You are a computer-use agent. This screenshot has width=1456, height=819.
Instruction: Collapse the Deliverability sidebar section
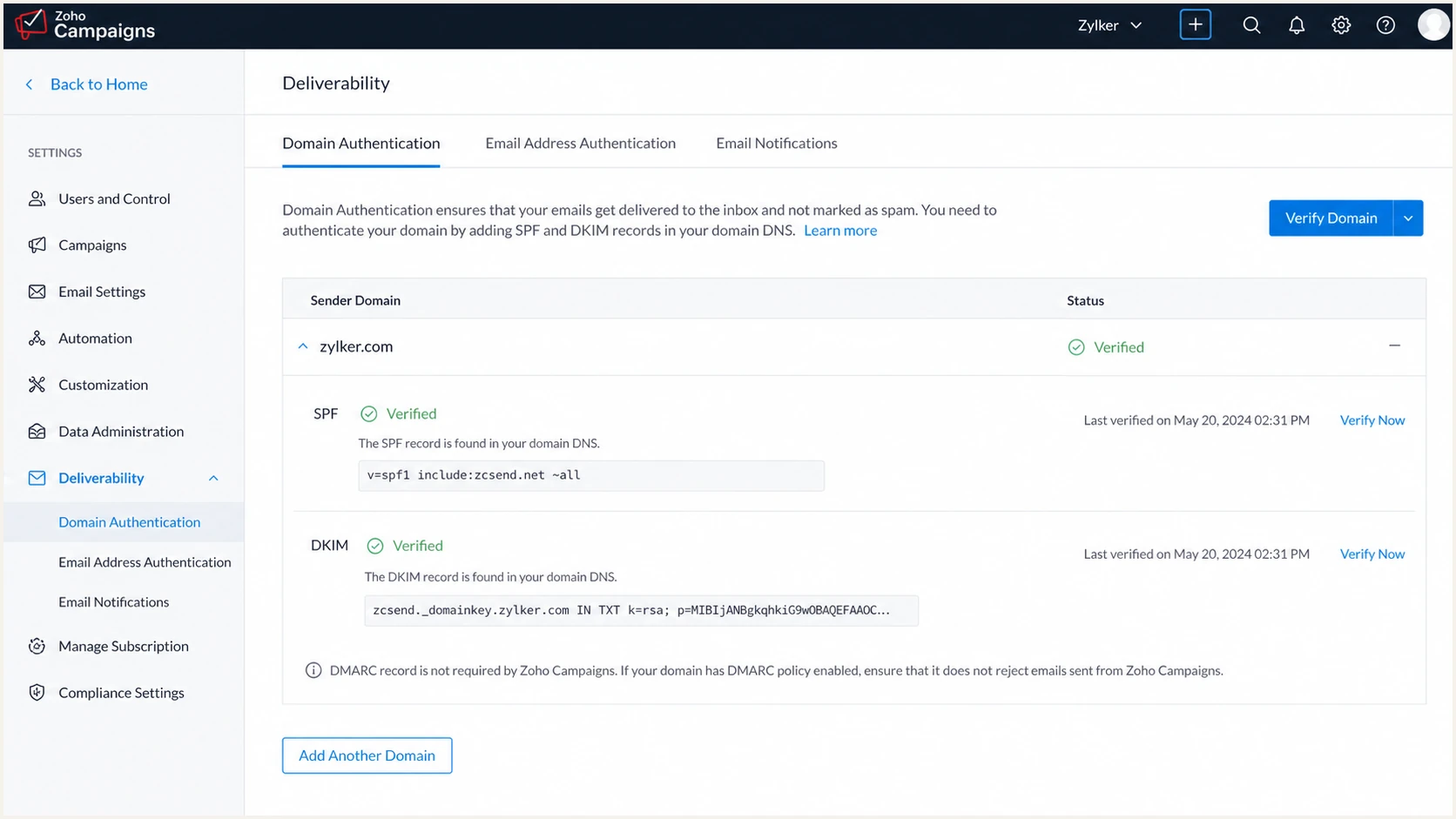(x=213, y=478)
